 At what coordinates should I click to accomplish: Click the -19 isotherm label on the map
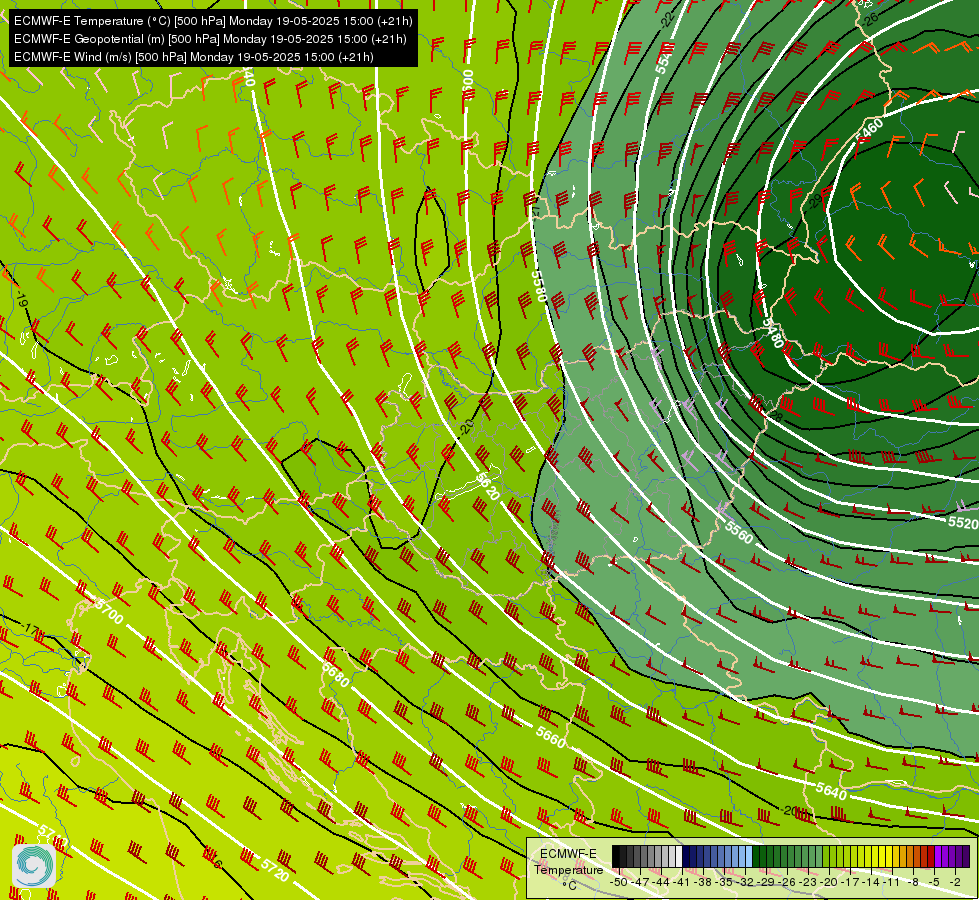pyautogui.click(x=22, y=299)
